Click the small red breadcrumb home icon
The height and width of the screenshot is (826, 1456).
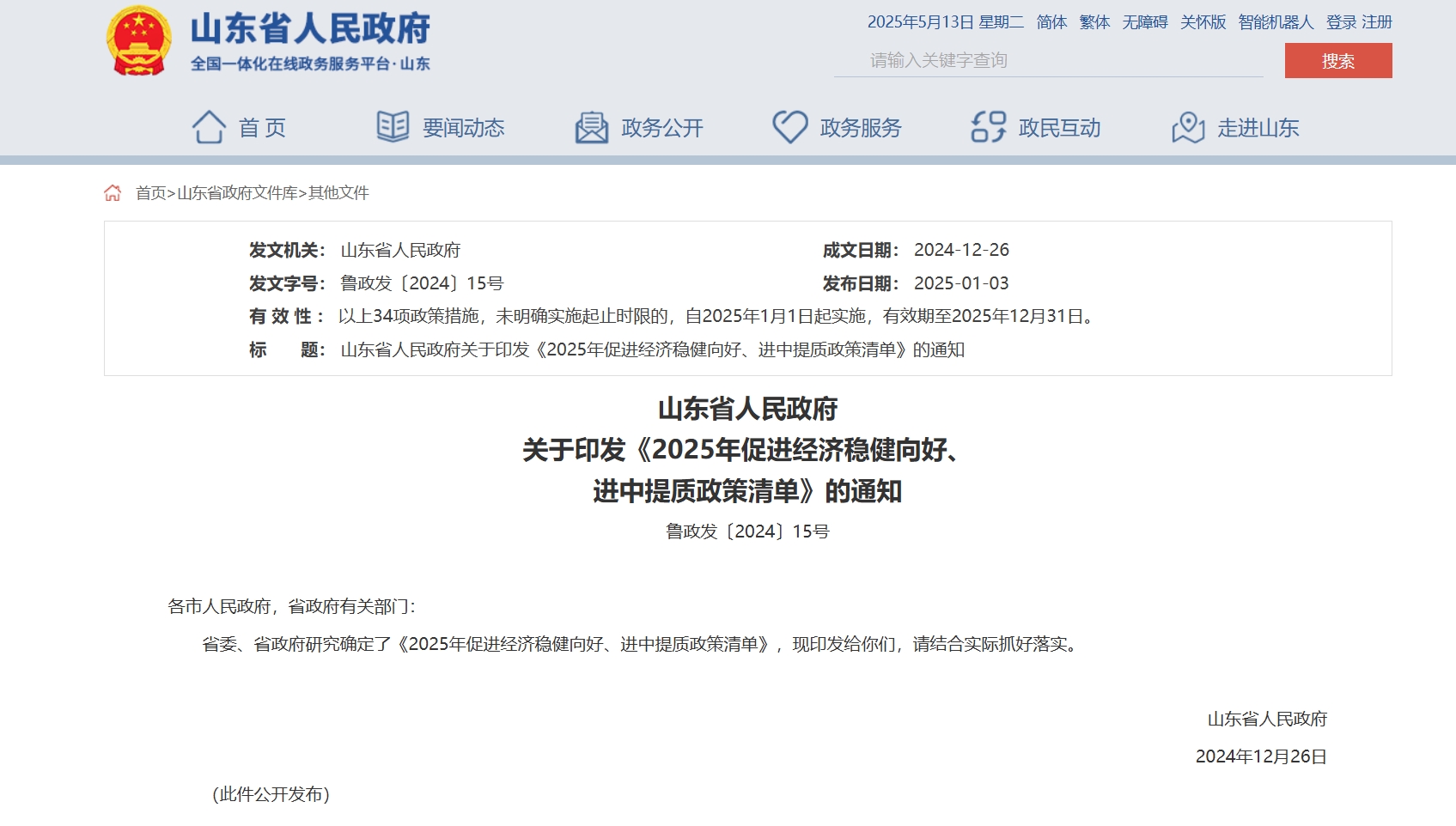113,193
